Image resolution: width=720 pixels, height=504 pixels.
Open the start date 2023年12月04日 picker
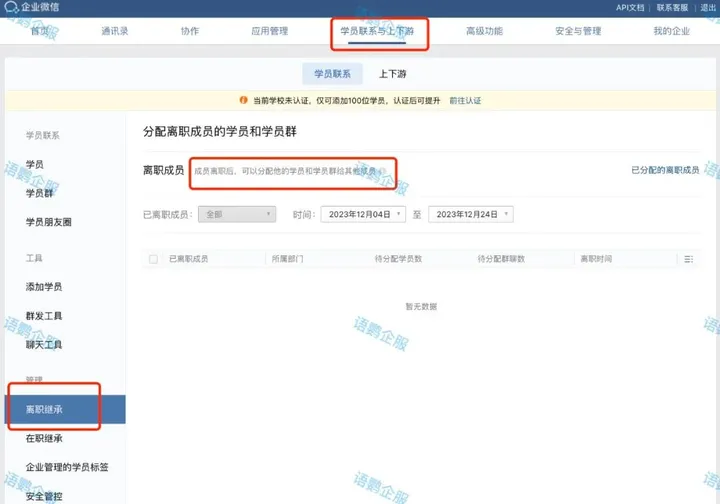[362, 214]
